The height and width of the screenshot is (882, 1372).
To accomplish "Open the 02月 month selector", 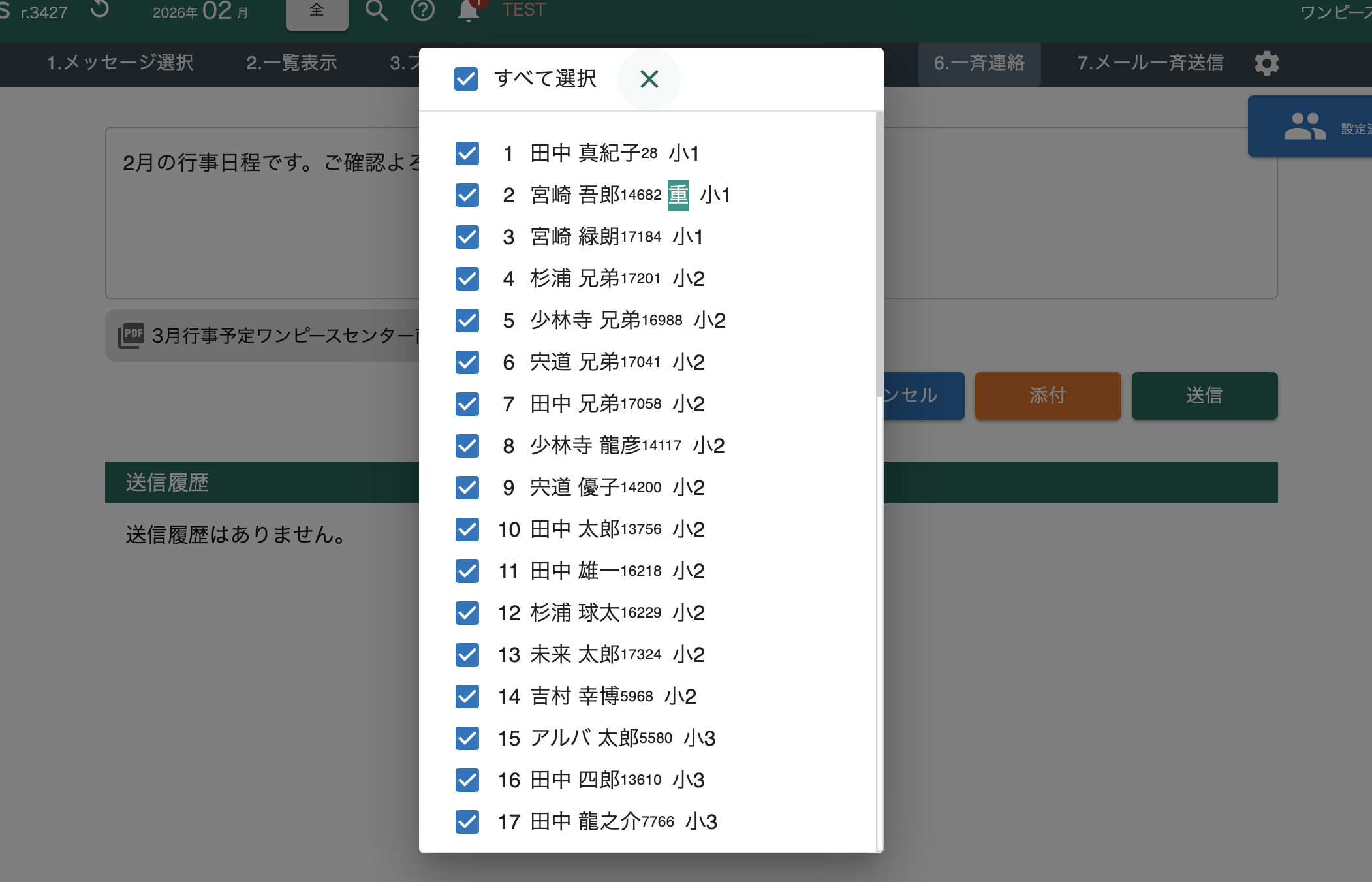I will (217, 11).
